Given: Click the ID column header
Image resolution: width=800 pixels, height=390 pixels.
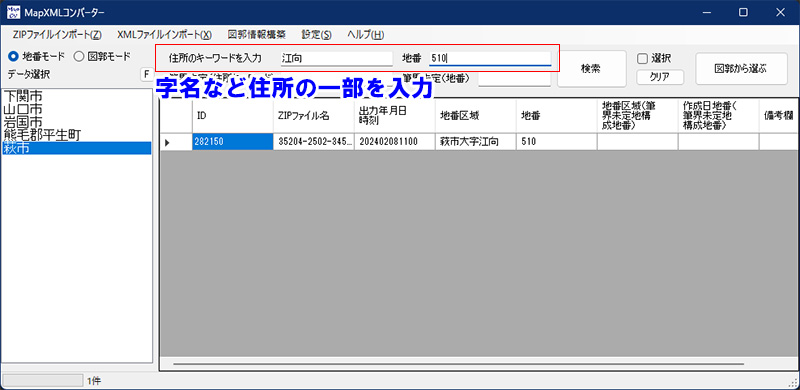Looking at the screenshot, I should point(233,117).
